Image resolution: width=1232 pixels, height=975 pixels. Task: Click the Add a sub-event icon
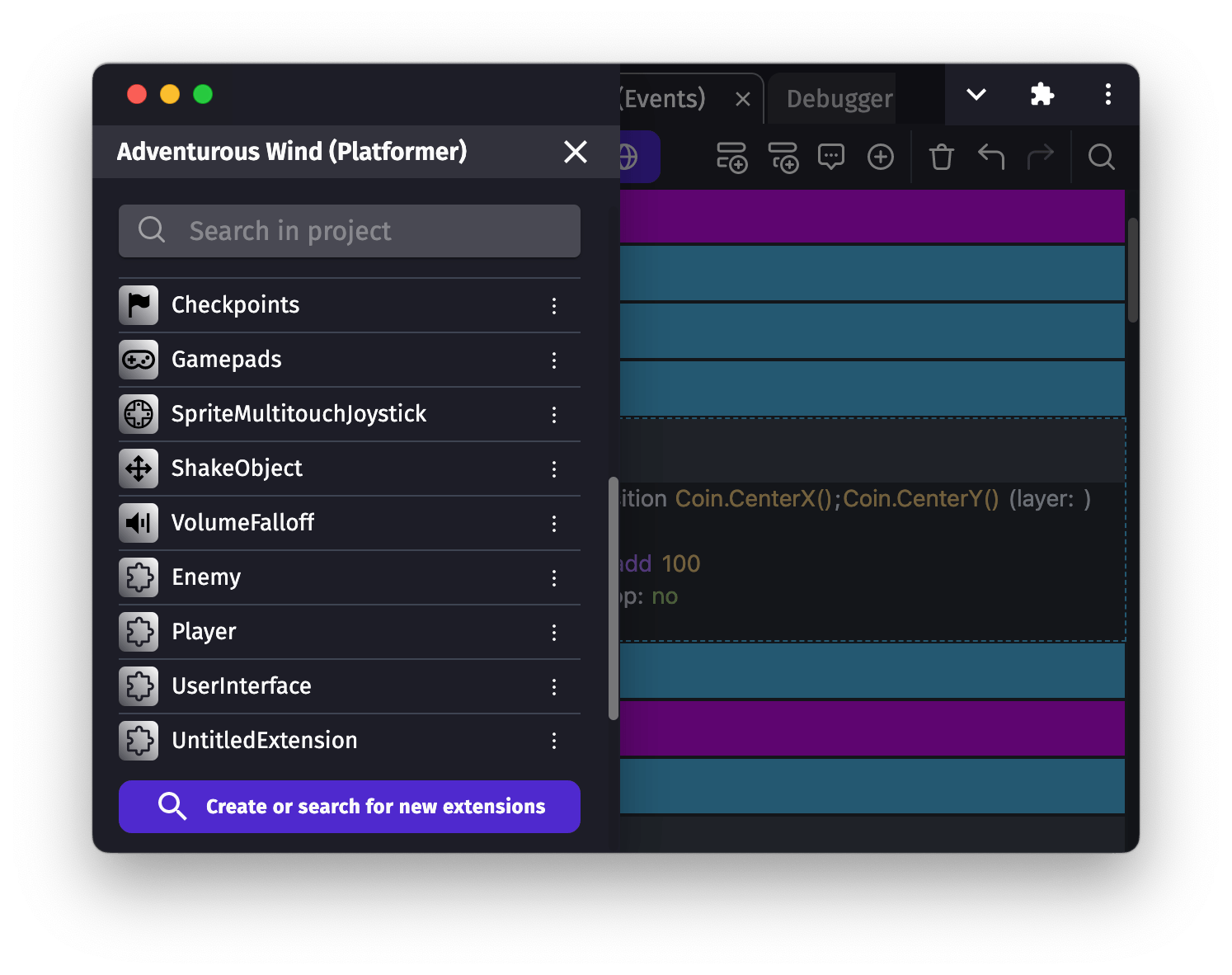[x=783, y=157]
